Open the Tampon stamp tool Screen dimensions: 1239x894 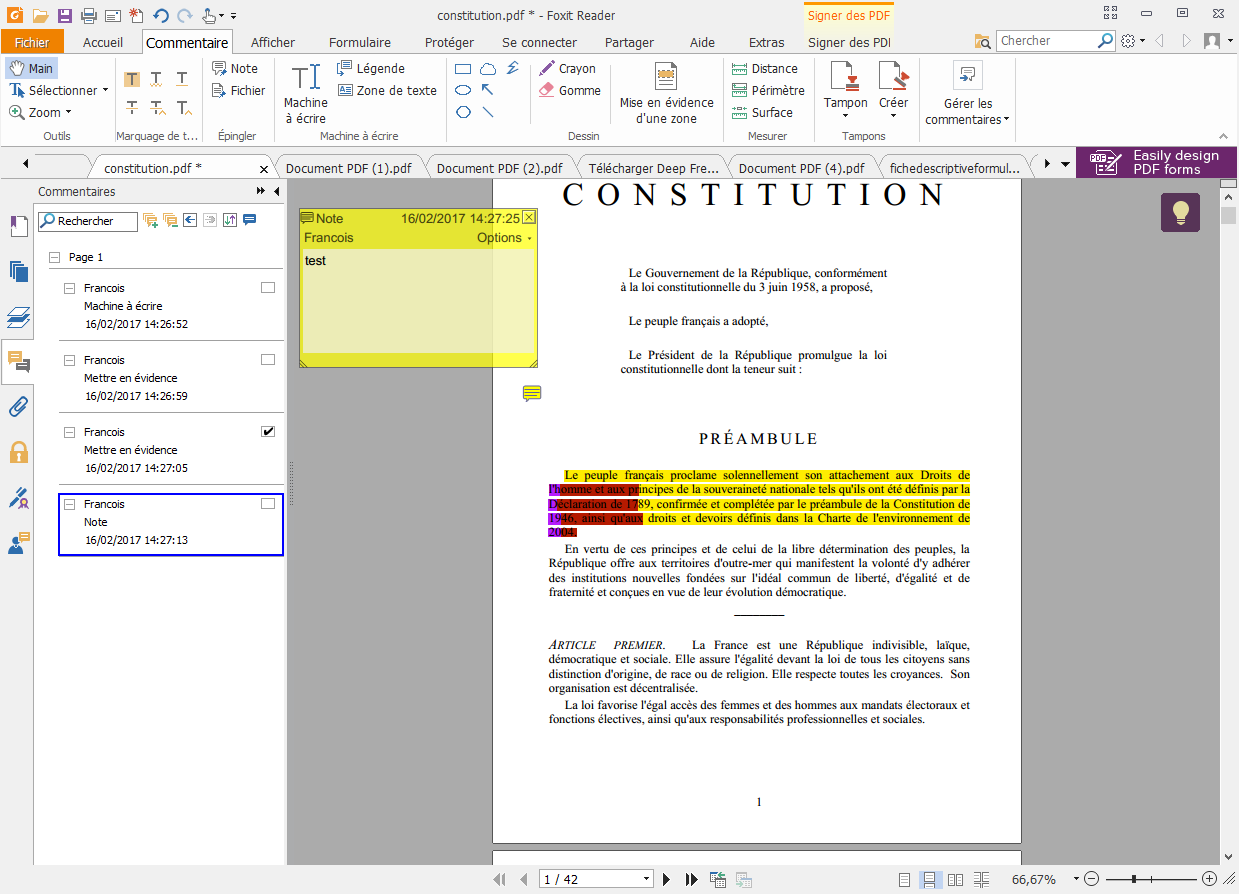[x=845, y=90]
